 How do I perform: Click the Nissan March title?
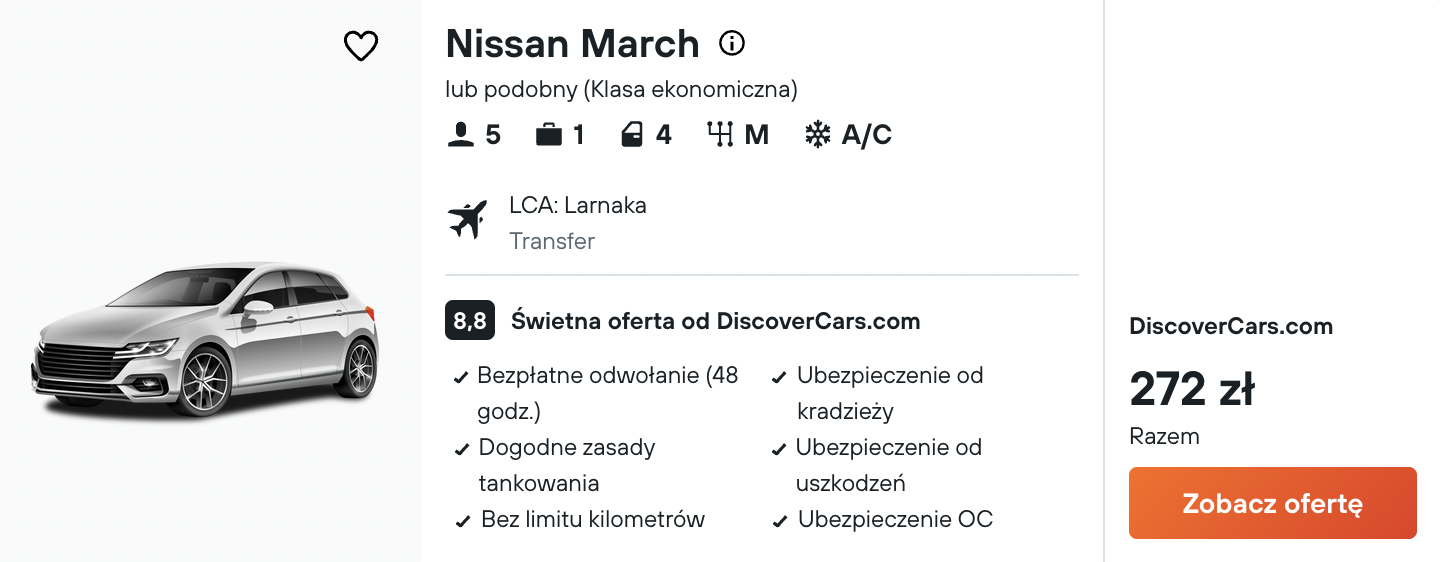[572, 44]
